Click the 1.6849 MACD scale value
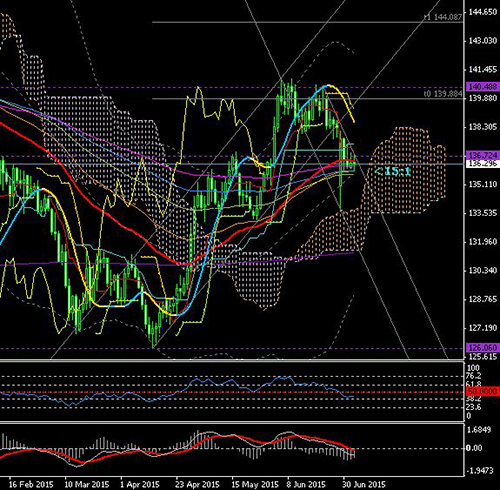Viewport: 500px width, 490px height. tap(479, 430)
